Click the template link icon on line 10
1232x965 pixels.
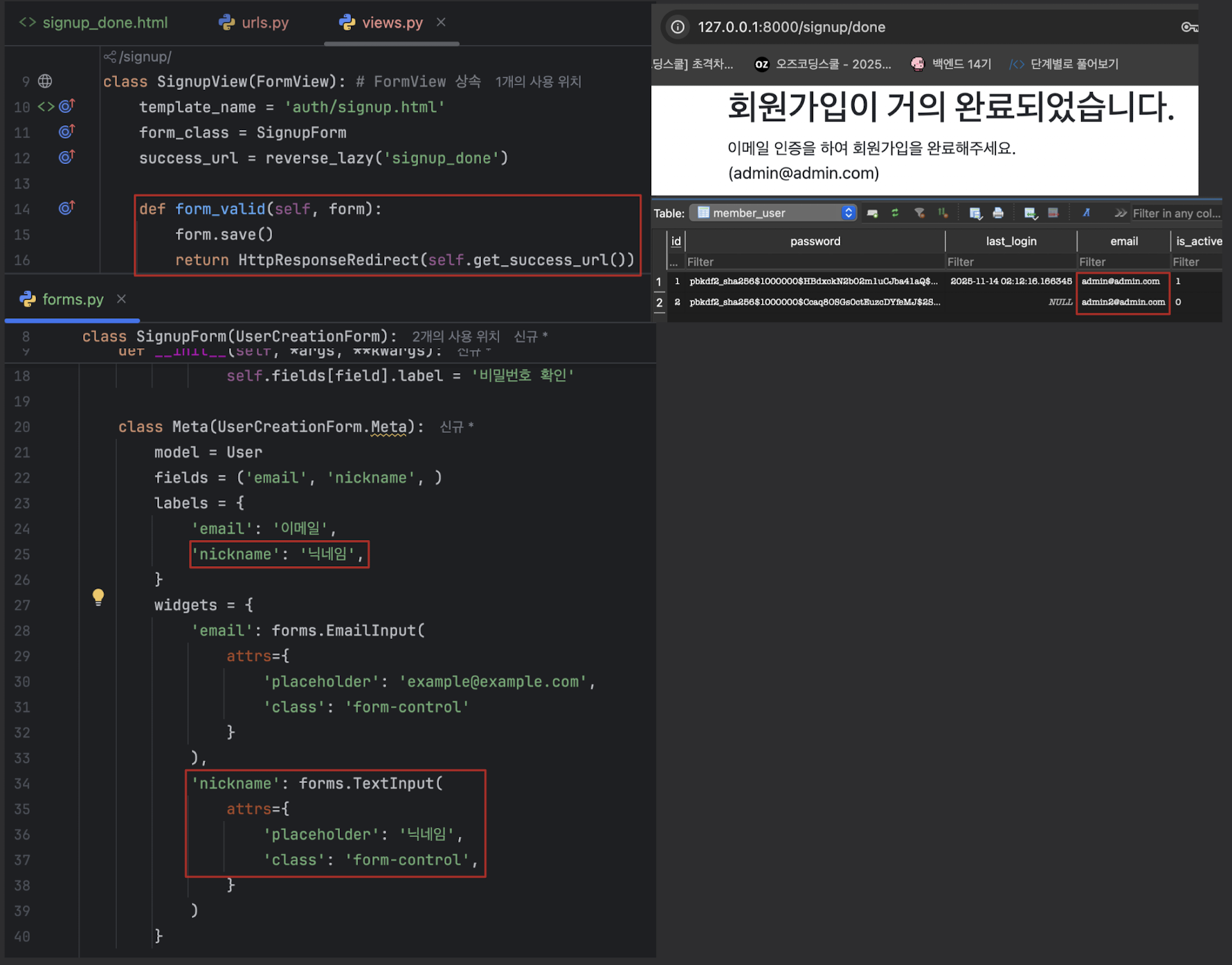click(x=46, y=107)
